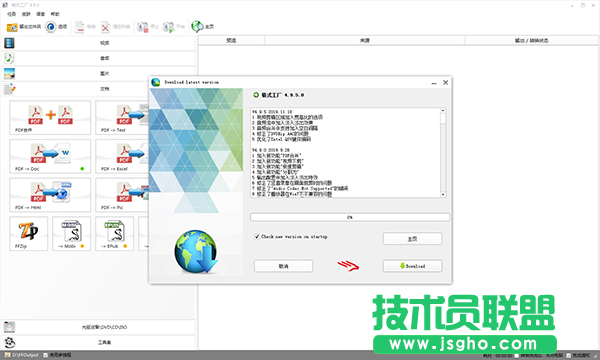This screenshot has width=600, height=360.
Task: Select the -> EPub converter
Action: click(x=114, y=233)
